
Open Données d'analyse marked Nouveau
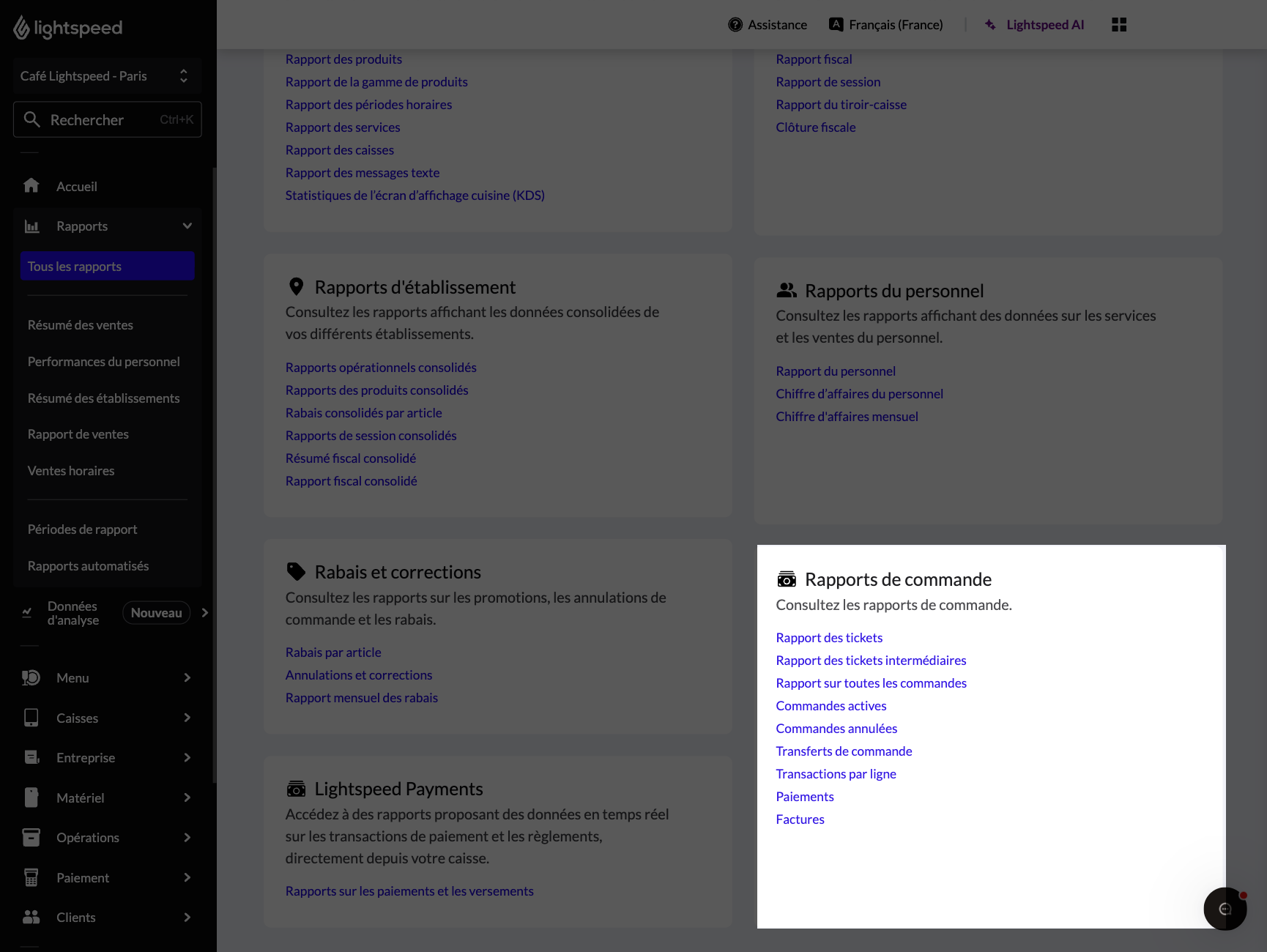[71, 613]
